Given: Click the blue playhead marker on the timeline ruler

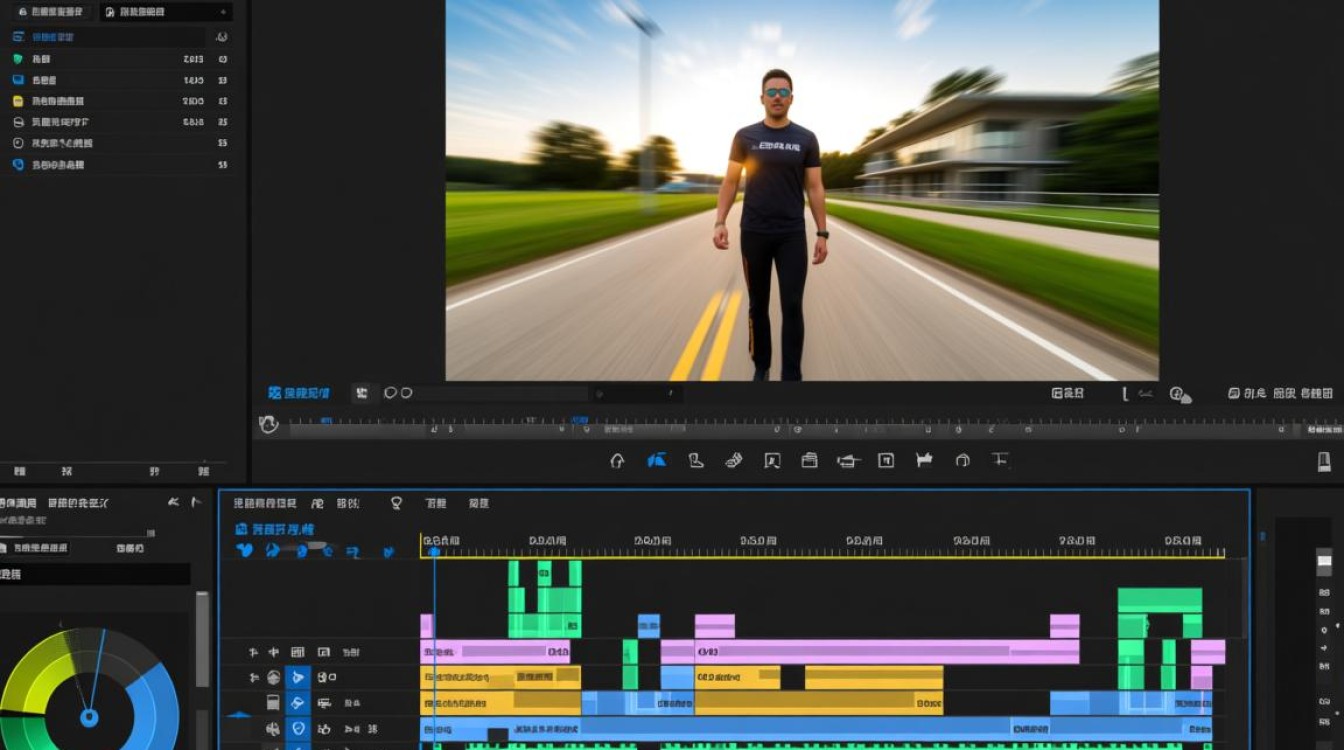Looking at the screenshot, I should [x=434, y=551].
